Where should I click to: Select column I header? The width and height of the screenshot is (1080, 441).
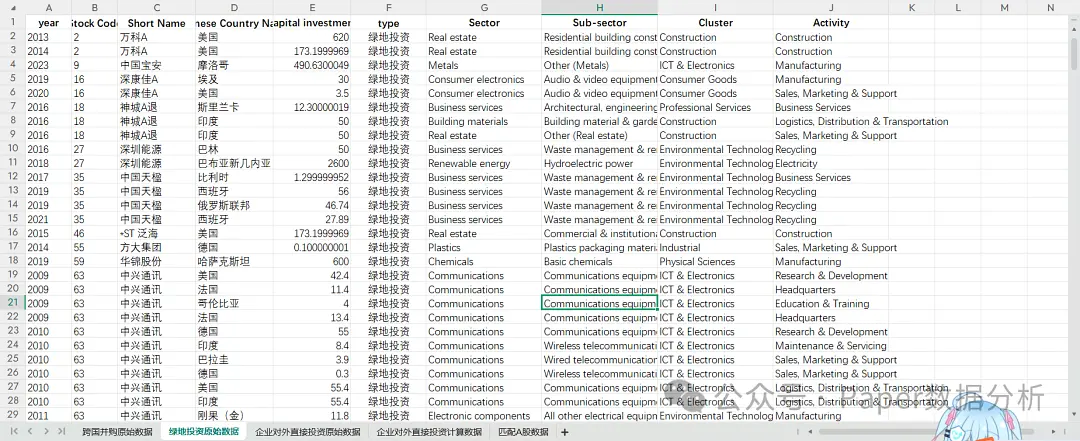pyautogui.click(x=715, y=8)
